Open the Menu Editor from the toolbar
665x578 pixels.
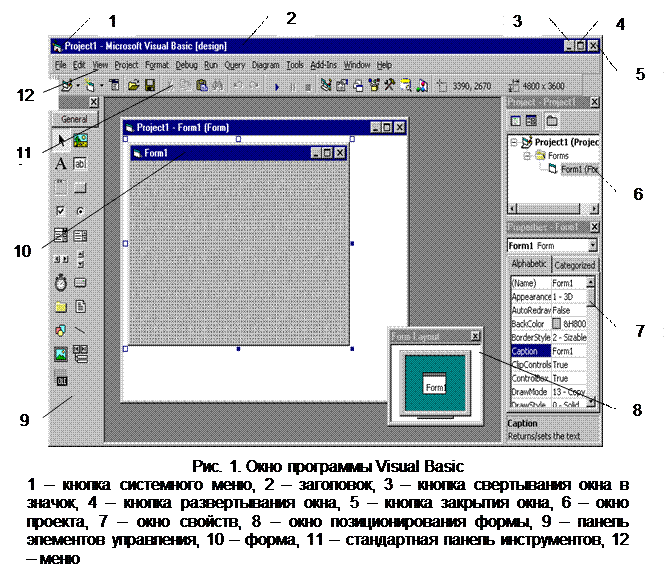point(115,86)
